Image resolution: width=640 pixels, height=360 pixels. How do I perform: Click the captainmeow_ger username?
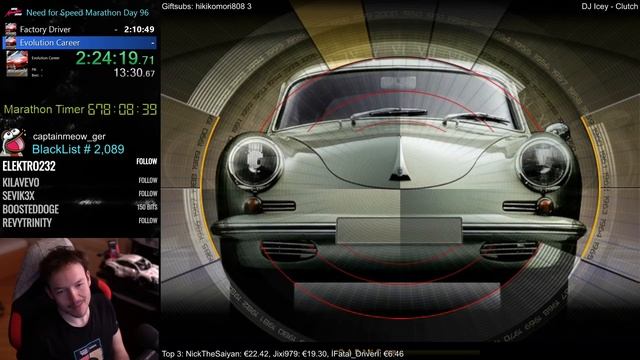click(69, 137)
